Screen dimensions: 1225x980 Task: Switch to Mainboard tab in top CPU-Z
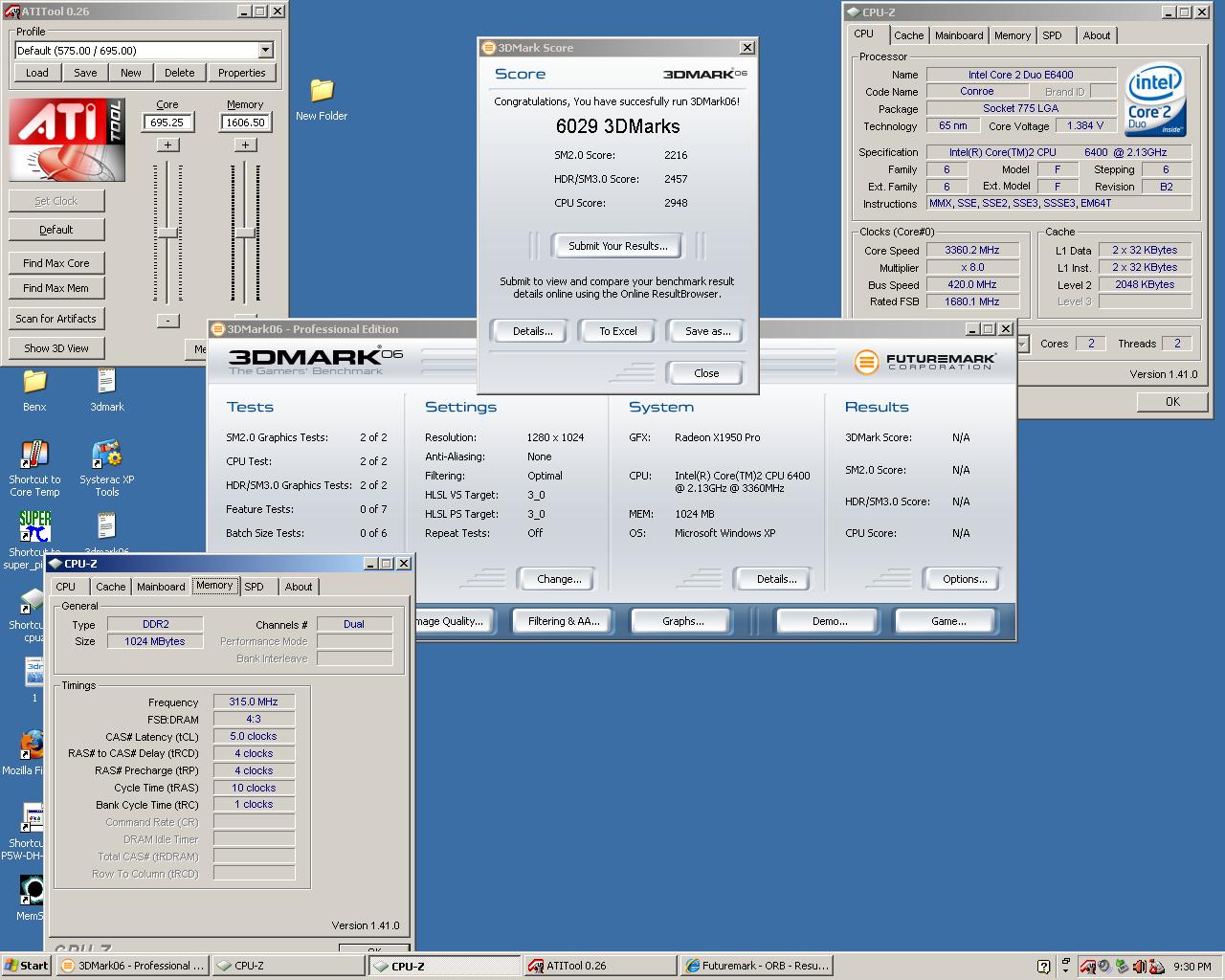pos(959,35)
